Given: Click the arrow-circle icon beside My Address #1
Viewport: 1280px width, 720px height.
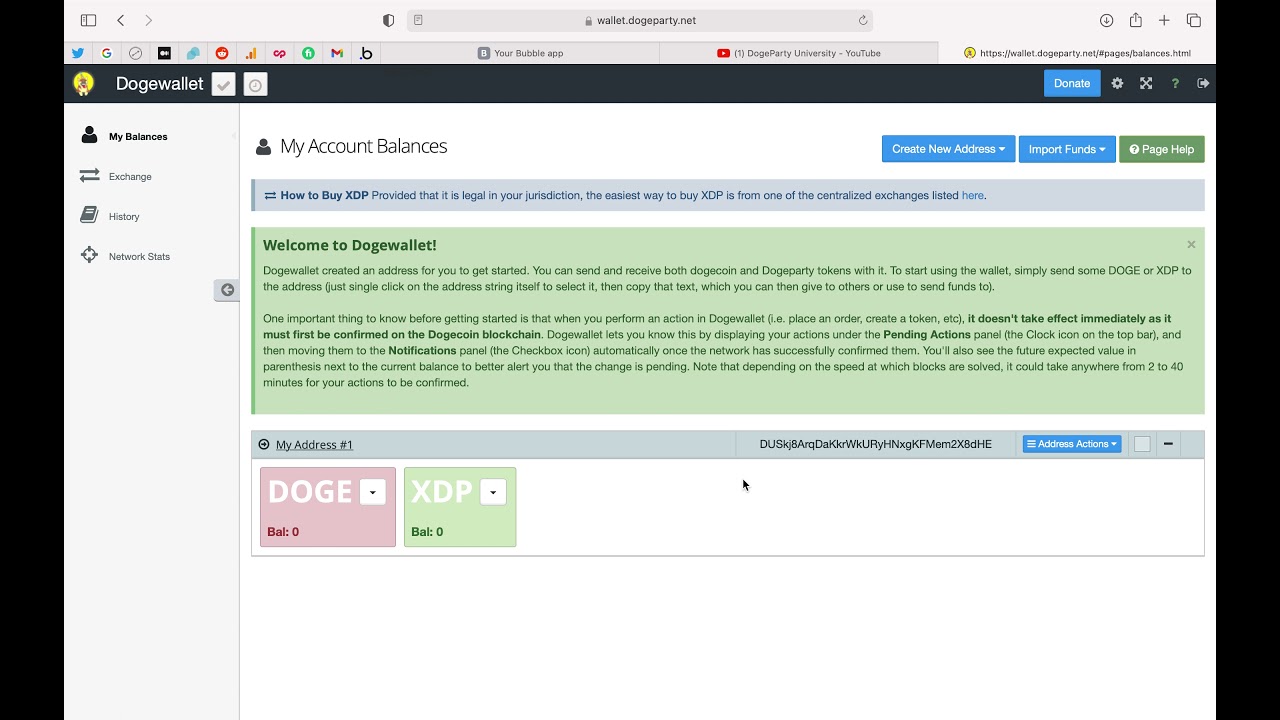Looking at the screenshot, I should click(x=264, y=445).
